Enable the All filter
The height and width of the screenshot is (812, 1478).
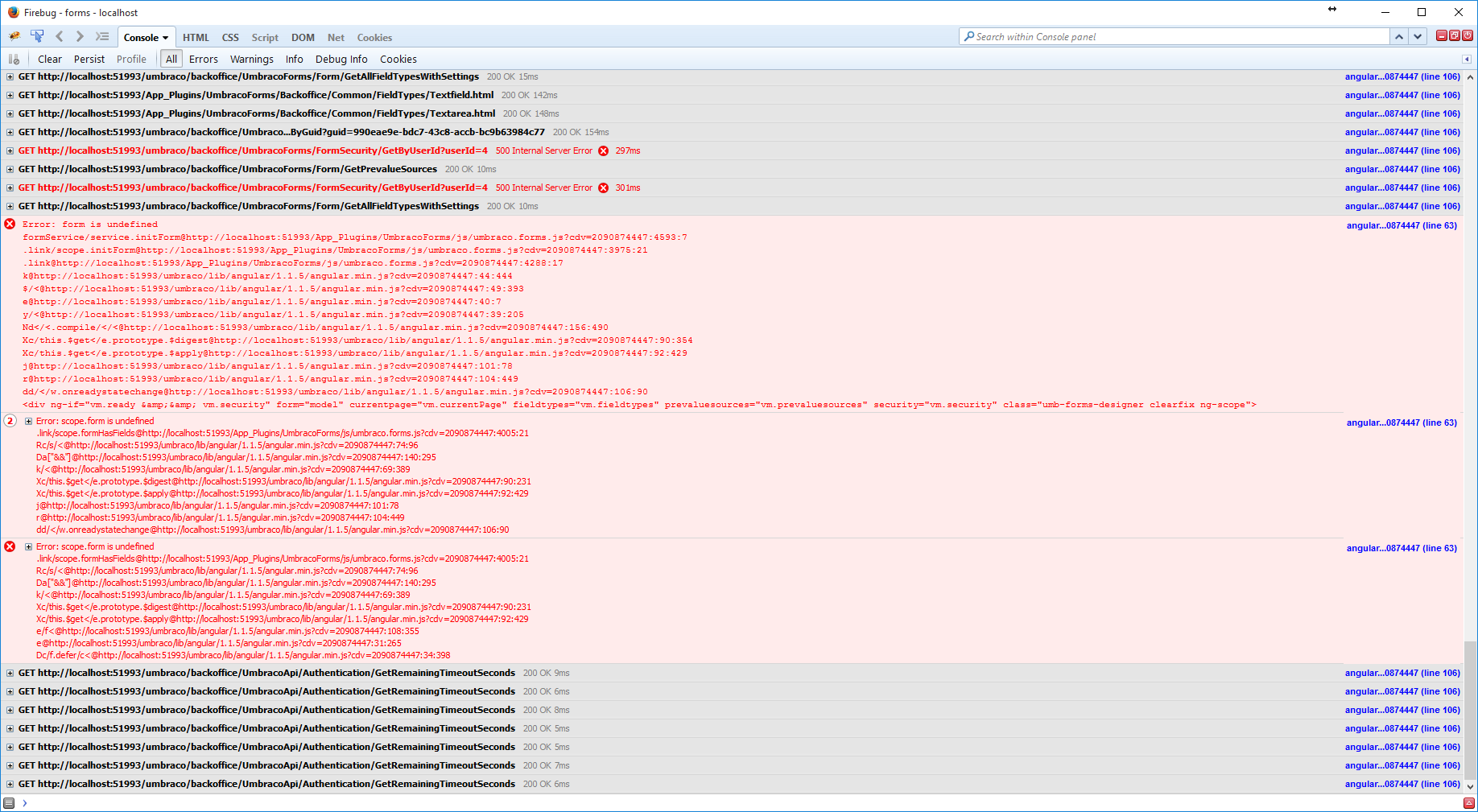pos(171,59)
